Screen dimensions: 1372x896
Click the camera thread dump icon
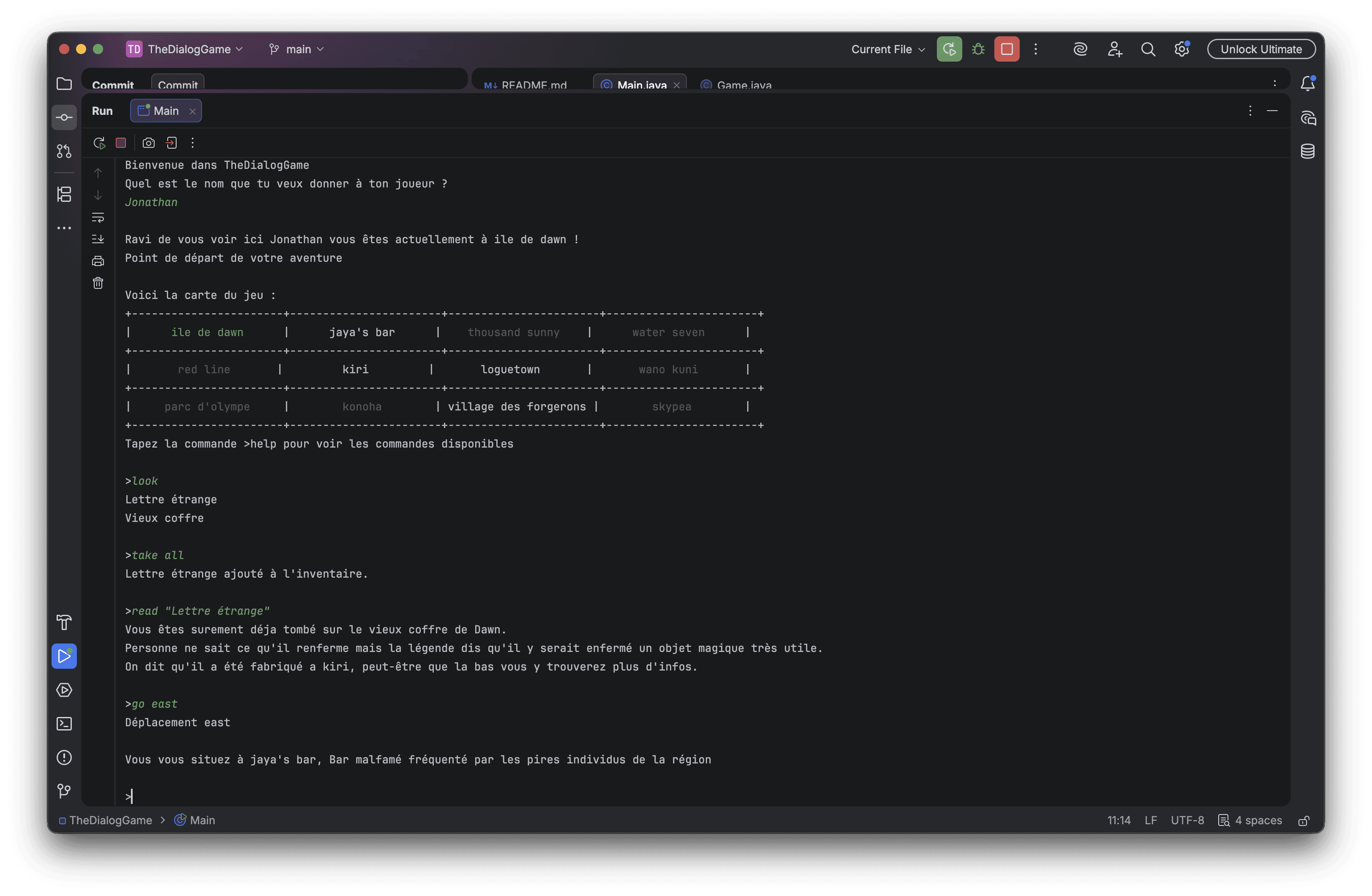(149, 143)
